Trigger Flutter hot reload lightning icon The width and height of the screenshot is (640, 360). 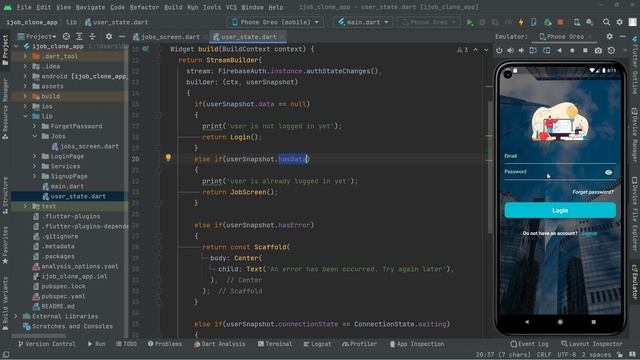pos(521,22)
